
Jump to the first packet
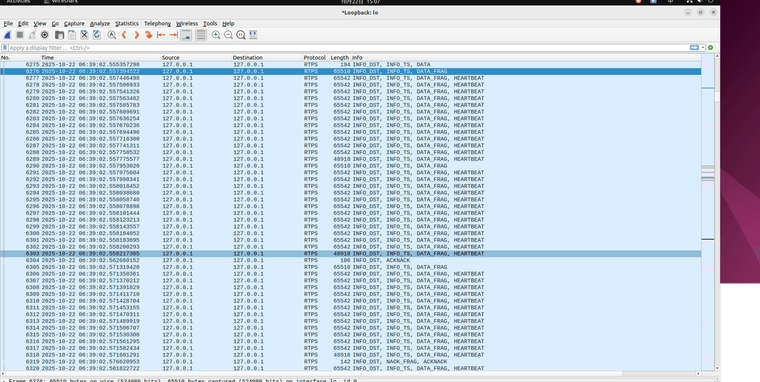(x=161, y=35)
